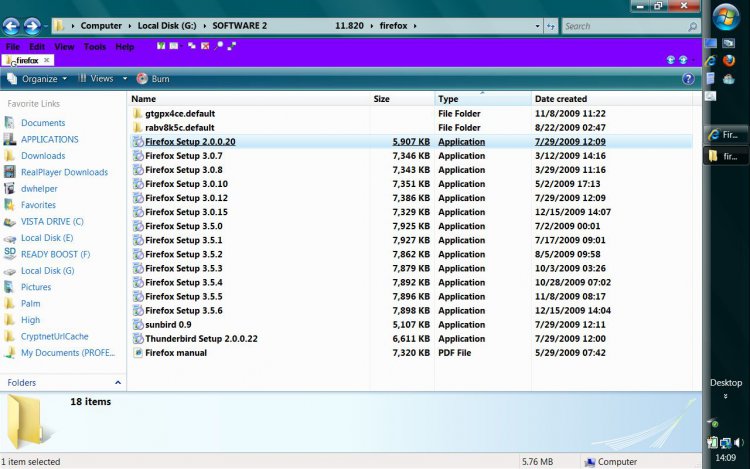This screenshot has width=750, height=469.
Task: Expand breadcrumb arrow after Computer
Action: coord(130,26)
